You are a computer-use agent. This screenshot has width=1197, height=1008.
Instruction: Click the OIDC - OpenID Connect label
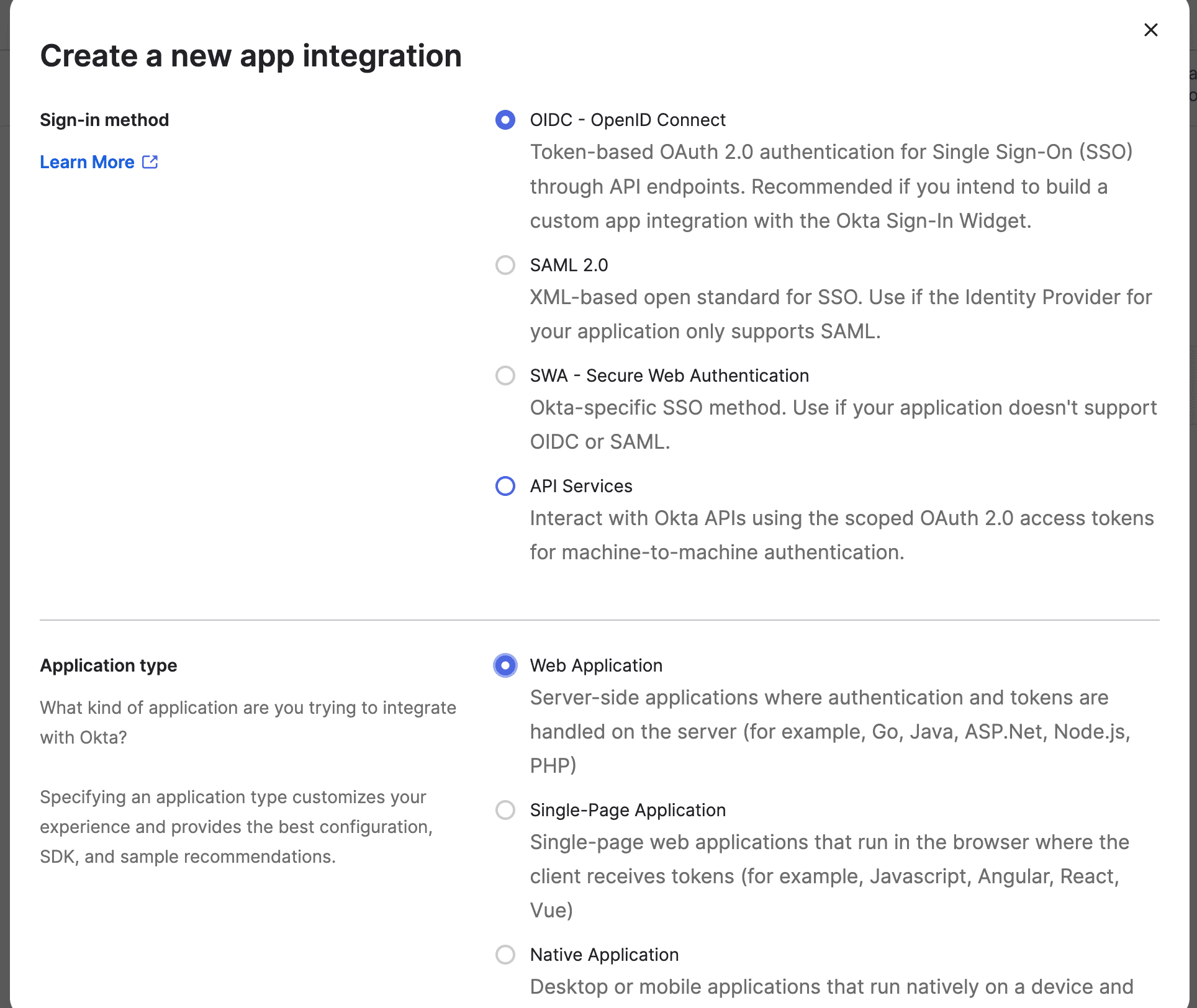(627, 120)
